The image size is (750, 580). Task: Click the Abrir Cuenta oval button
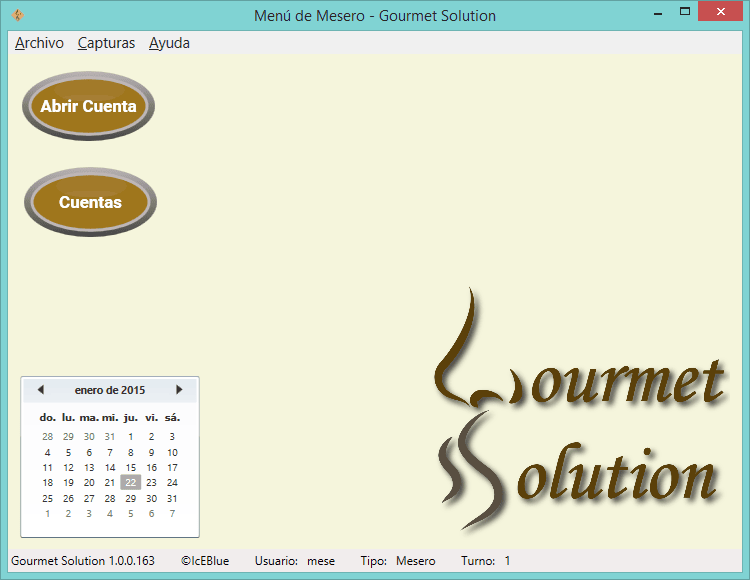(88, 106)
